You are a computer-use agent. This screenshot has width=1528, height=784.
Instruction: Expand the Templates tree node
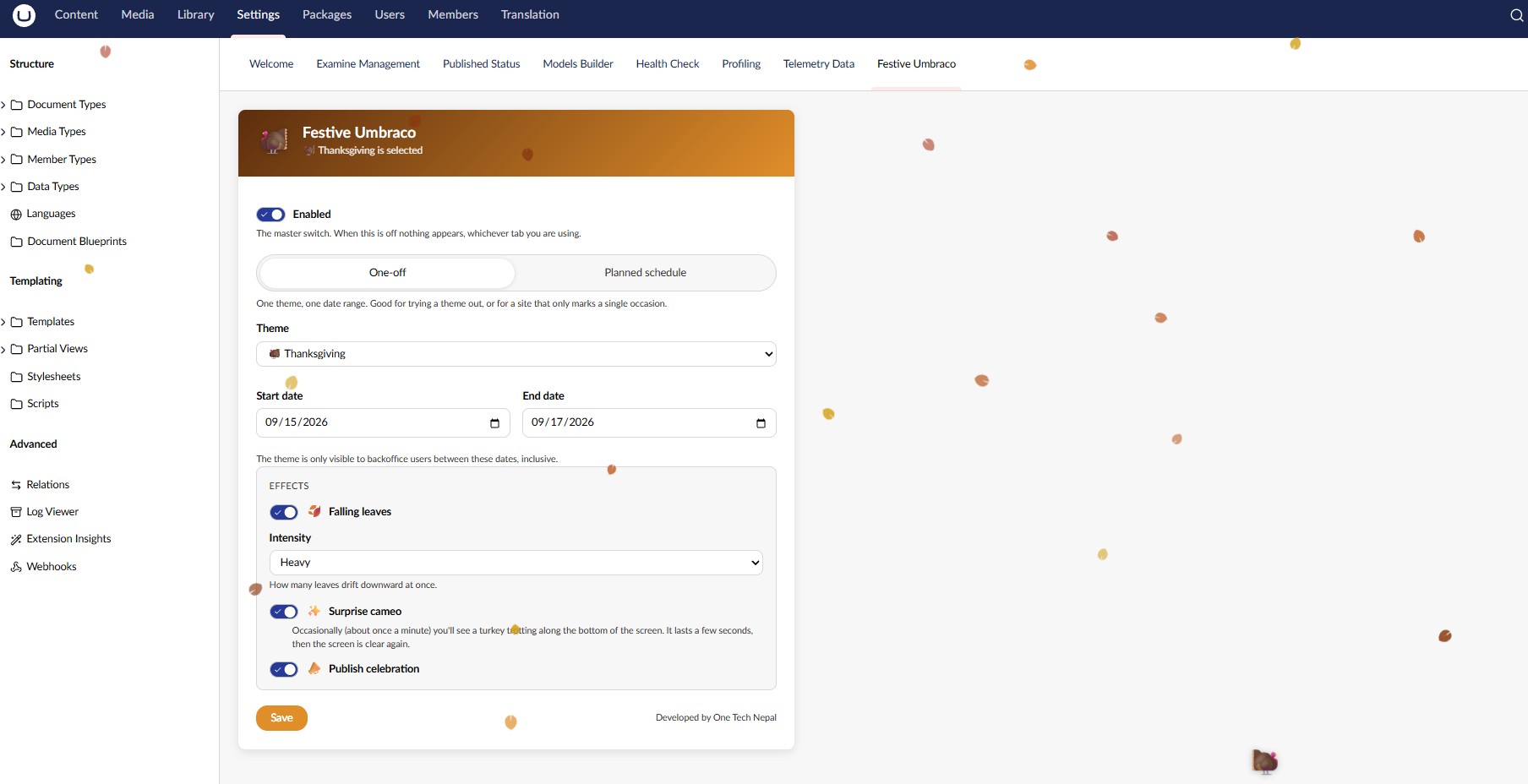[3, 322]
